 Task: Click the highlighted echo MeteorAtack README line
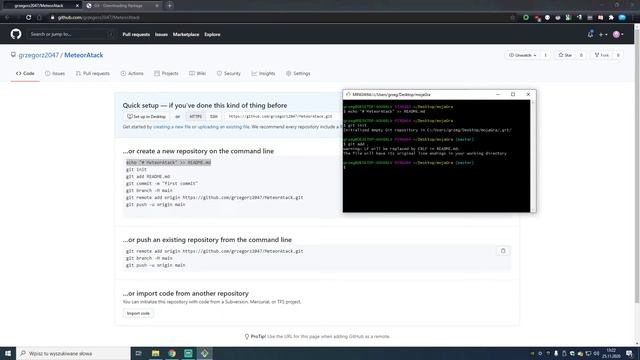click(169, 162)
